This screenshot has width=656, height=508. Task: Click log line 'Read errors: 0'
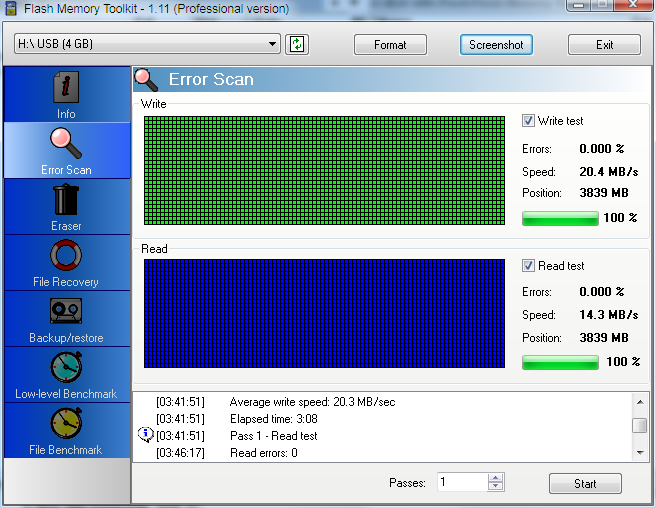pyautogui.click(x=264, y=453)
